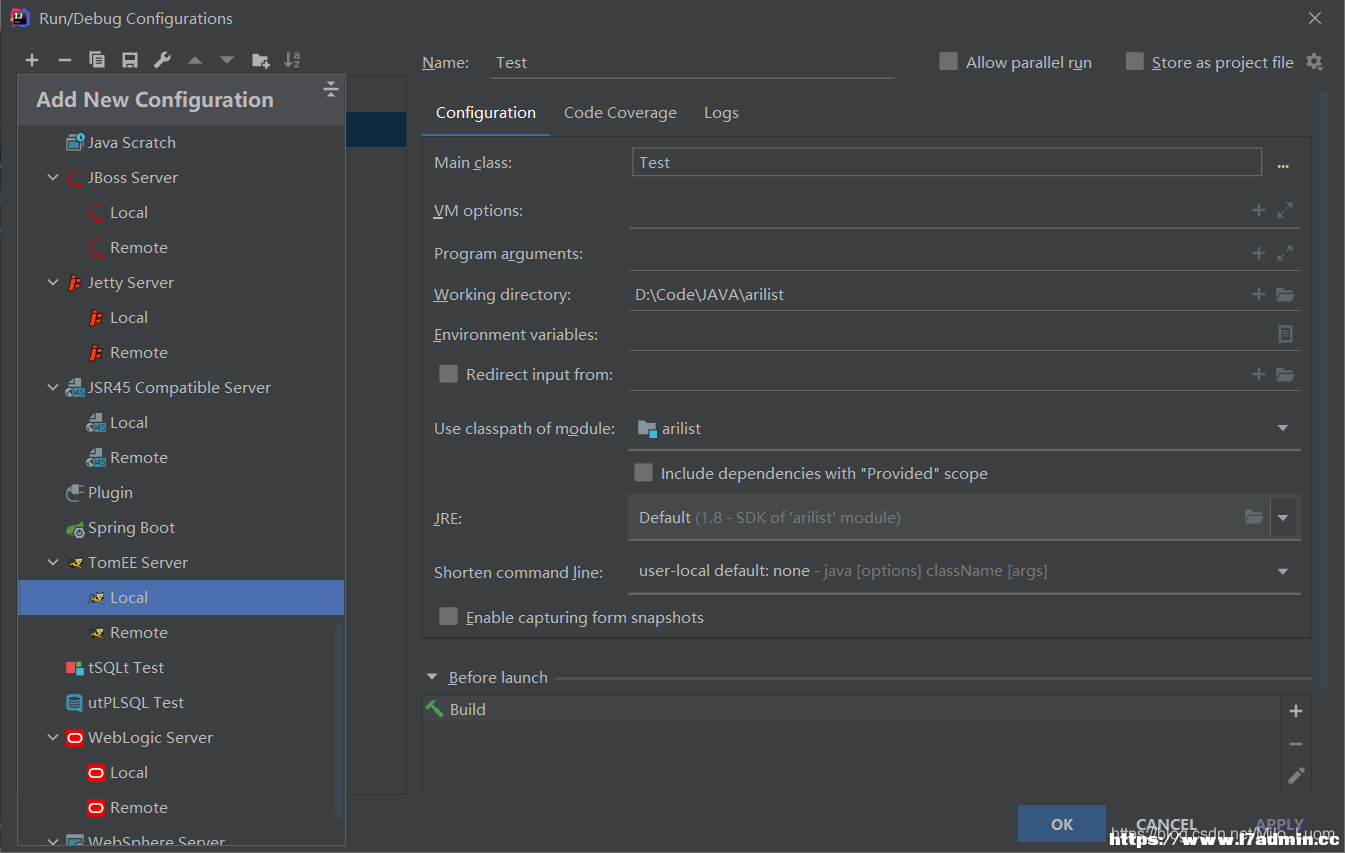This screenshot has height=853, width=1345.
Task: Toggle Include dependencies with Provided scope checkbox
Action: (643, 473)
